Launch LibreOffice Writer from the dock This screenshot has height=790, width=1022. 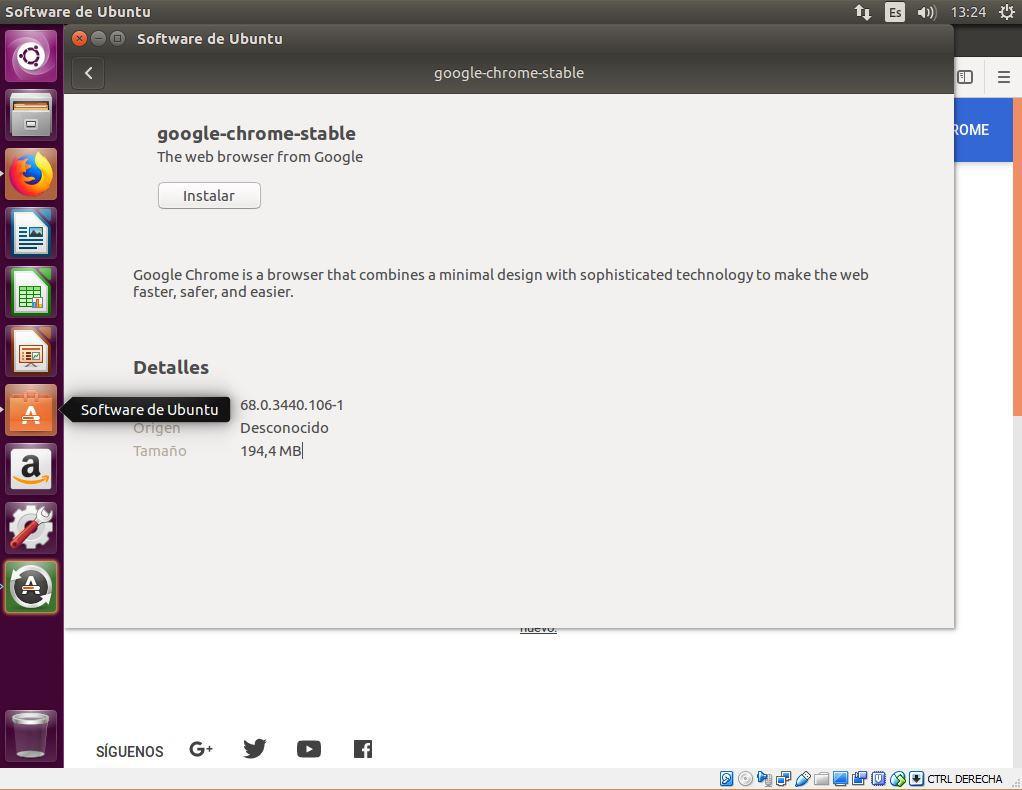pyautogui.click(x=31, y=232)
